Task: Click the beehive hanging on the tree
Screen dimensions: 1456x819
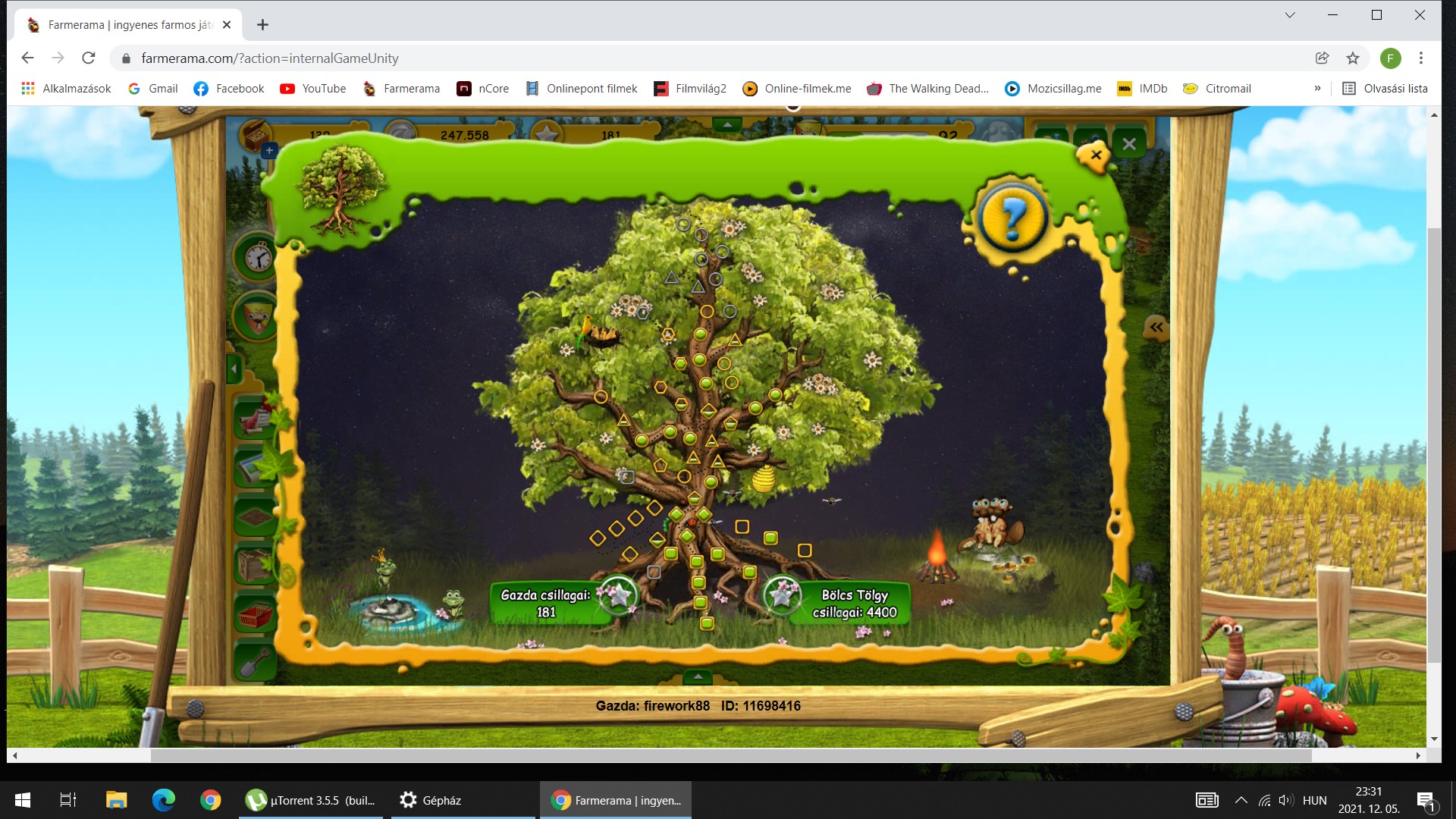Action: [764, 479]
